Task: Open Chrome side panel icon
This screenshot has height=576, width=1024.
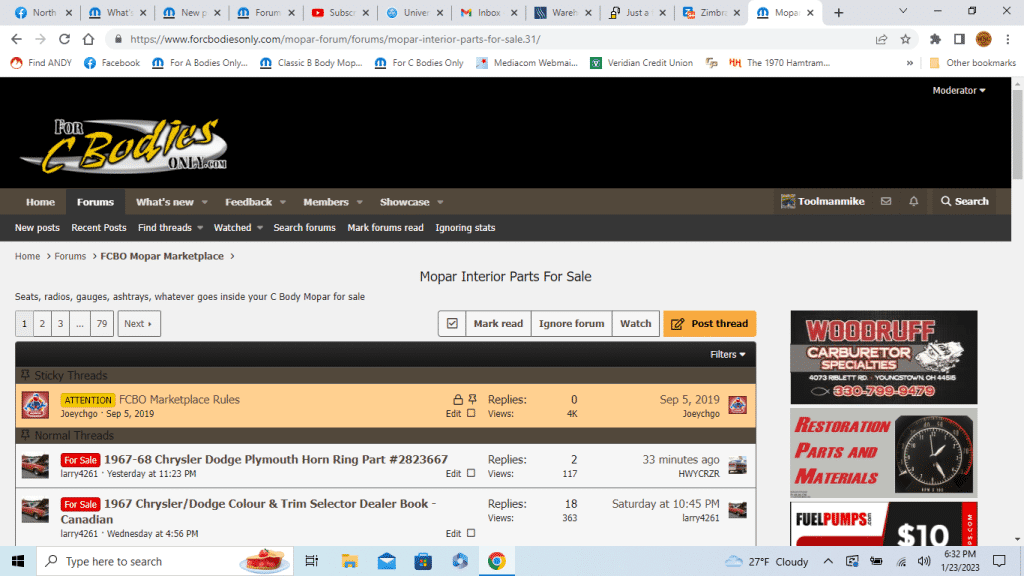Action: [x=959, y=39]
